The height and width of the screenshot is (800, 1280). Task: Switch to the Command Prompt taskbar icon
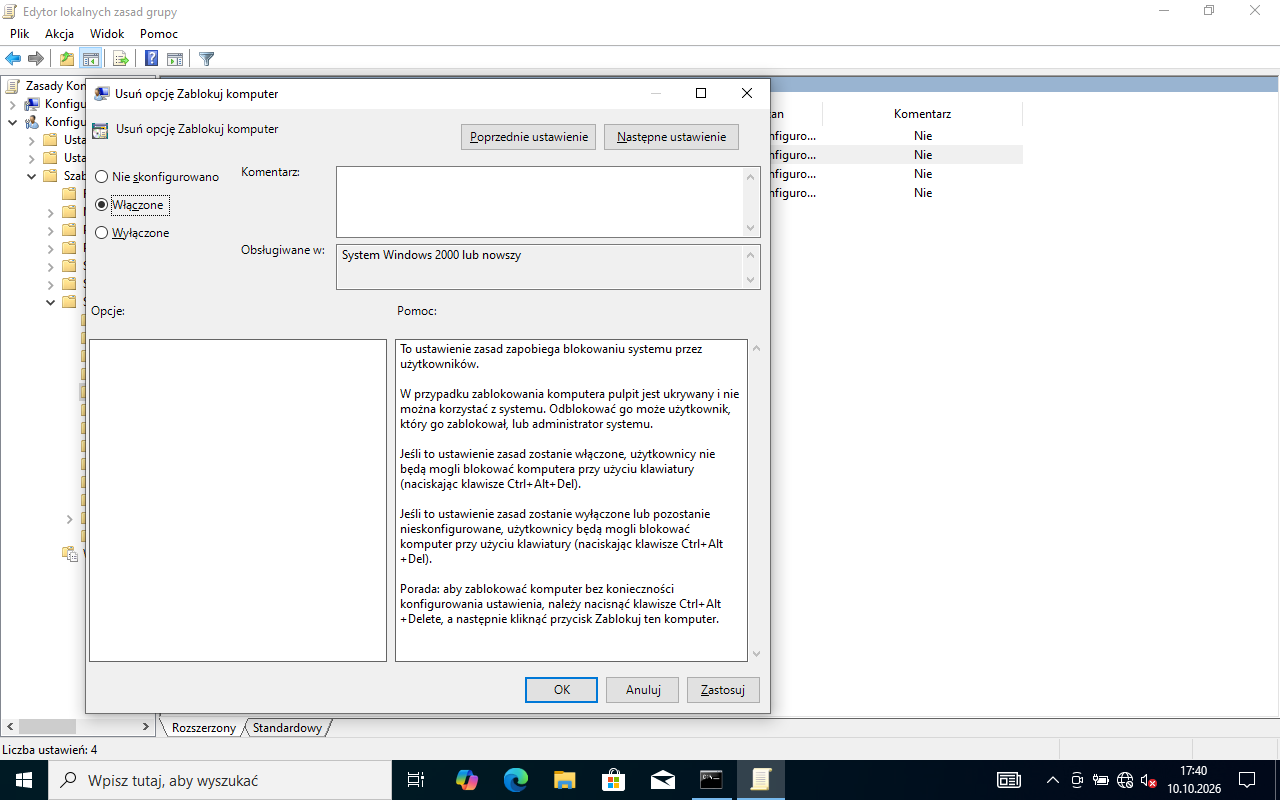(711, 780)
